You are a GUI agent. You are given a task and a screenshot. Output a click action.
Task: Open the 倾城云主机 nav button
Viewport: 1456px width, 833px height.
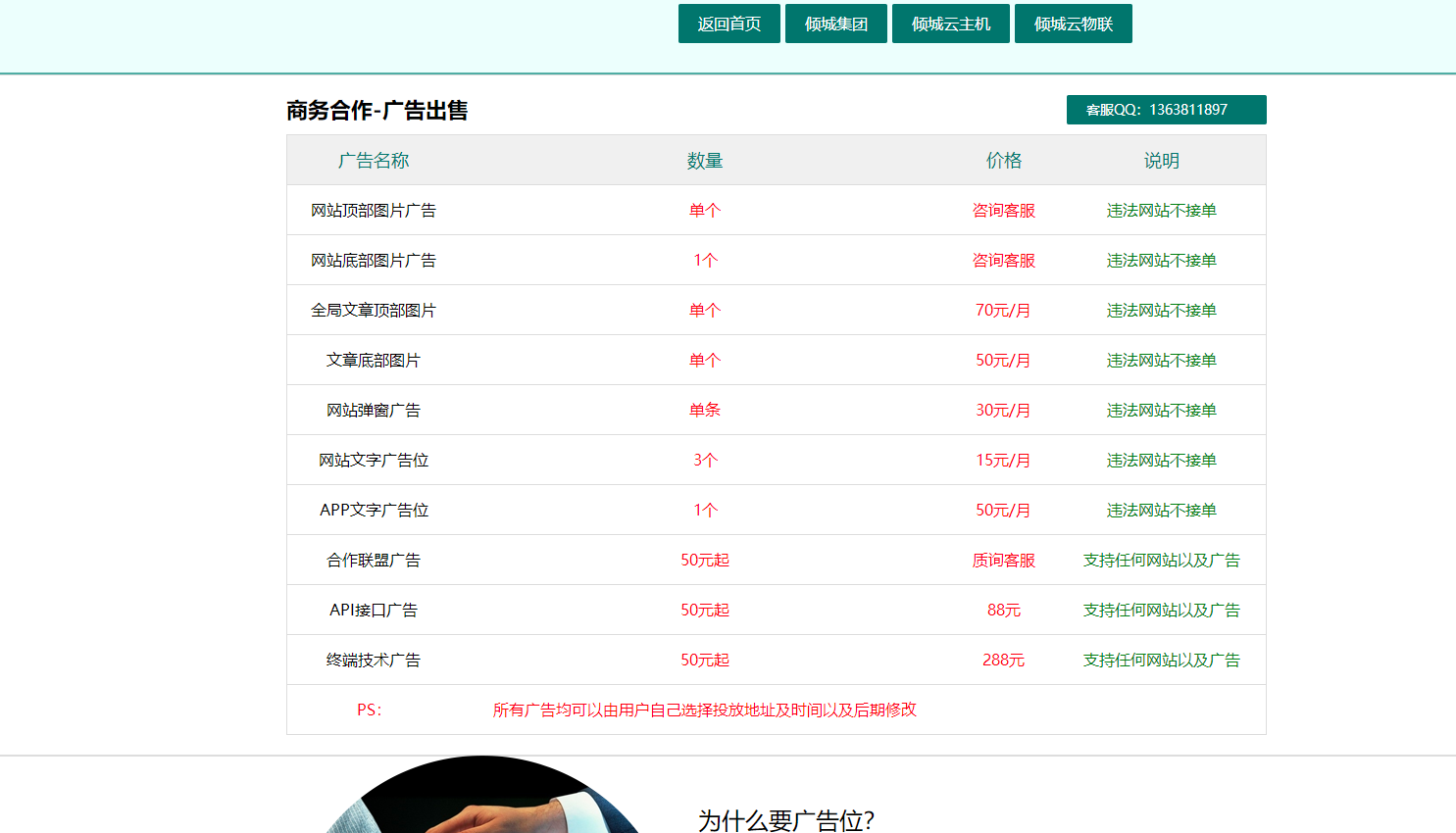pos(951,24)
